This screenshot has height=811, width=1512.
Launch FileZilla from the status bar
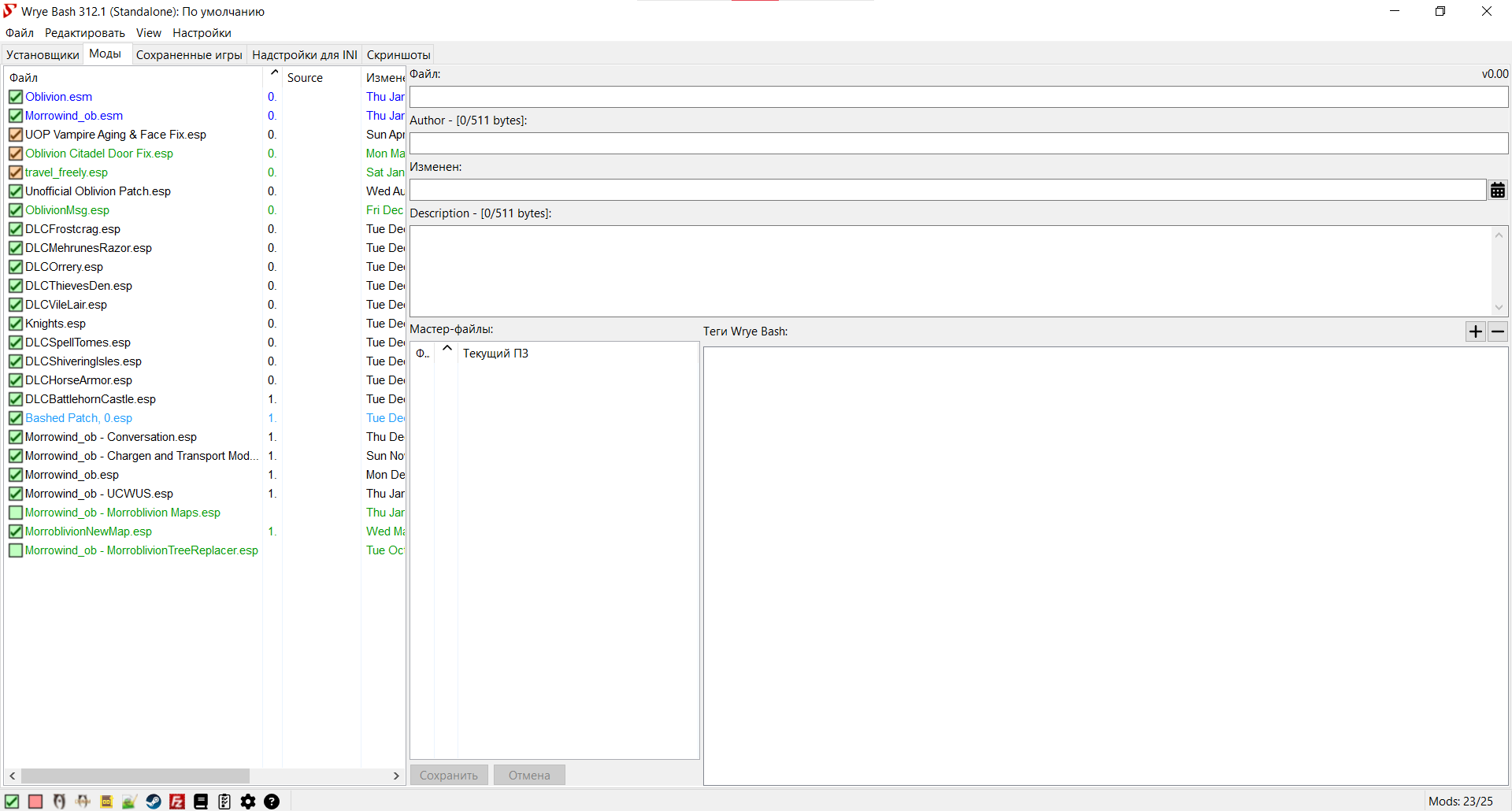[x=177, y=802]
